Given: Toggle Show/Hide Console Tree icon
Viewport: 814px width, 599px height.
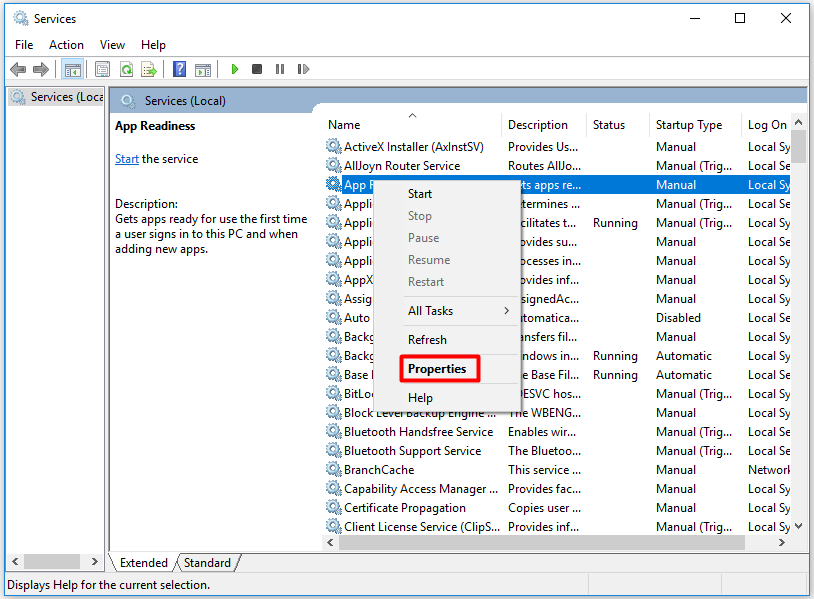Looking at the screenshot, I should [72, 69].
